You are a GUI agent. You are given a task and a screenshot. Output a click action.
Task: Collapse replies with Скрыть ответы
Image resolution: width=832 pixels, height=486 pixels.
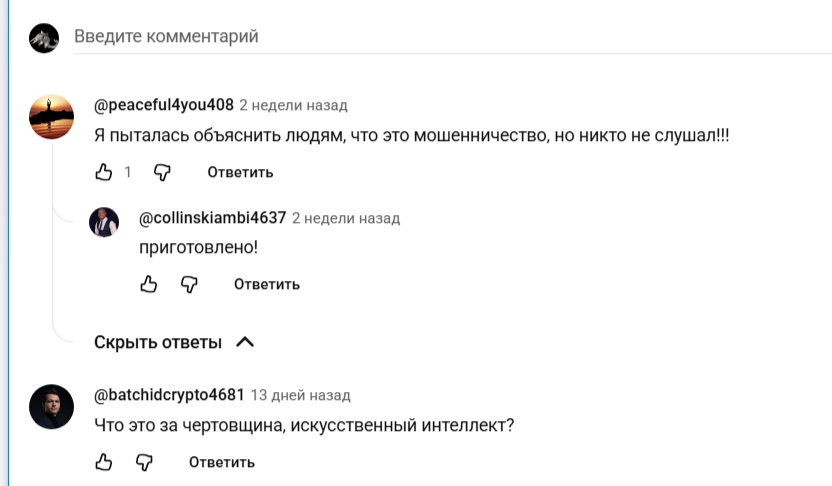click(x=174, y=342)
